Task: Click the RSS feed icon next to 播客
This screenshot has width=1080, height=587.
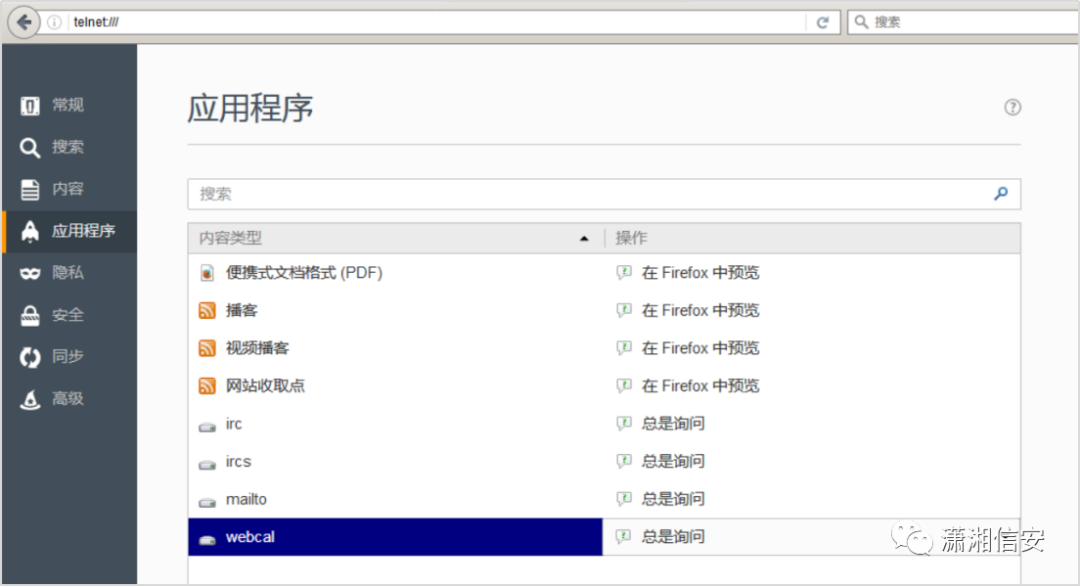Action: 207,310
